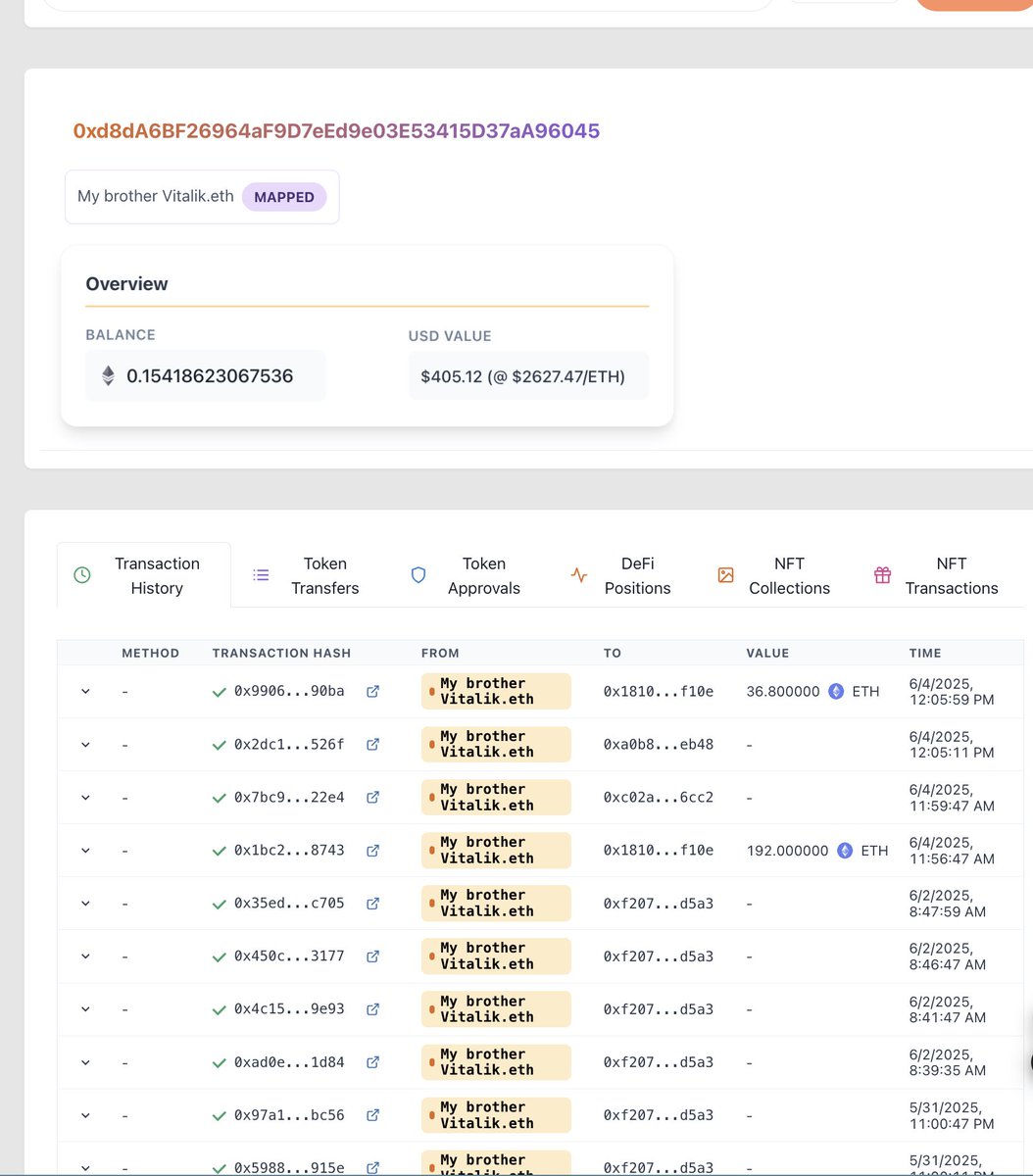Click the pulse icon on DeFi Positions tab
Viewport: 1033px width, 1176px height.
(x=579, y=575)
